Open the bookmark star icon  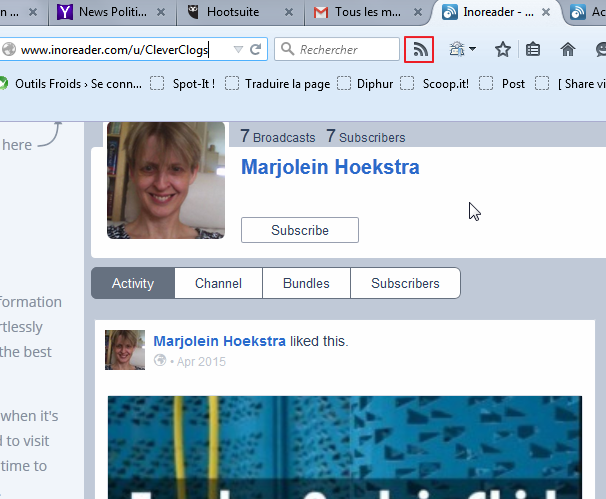point(502,49)
